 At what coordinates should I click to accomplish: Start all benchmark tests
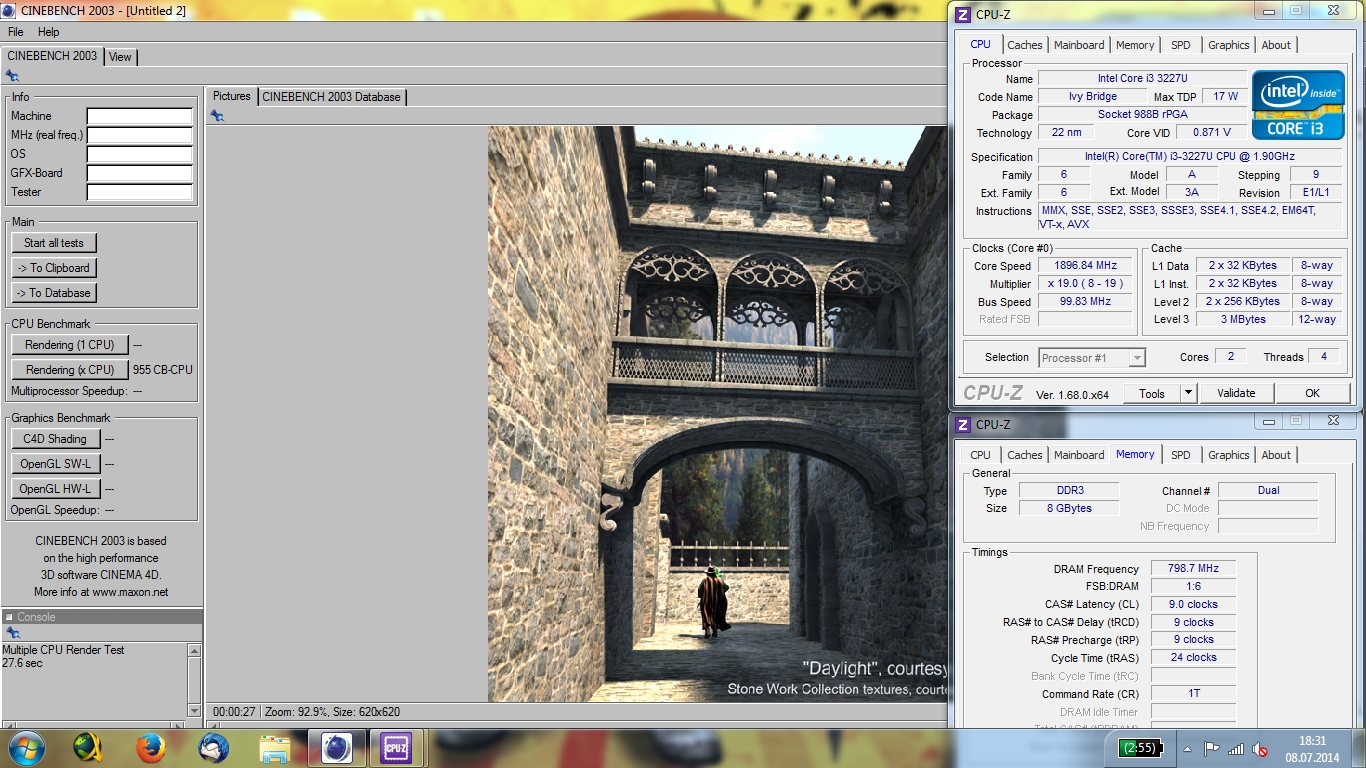[54, 243]
